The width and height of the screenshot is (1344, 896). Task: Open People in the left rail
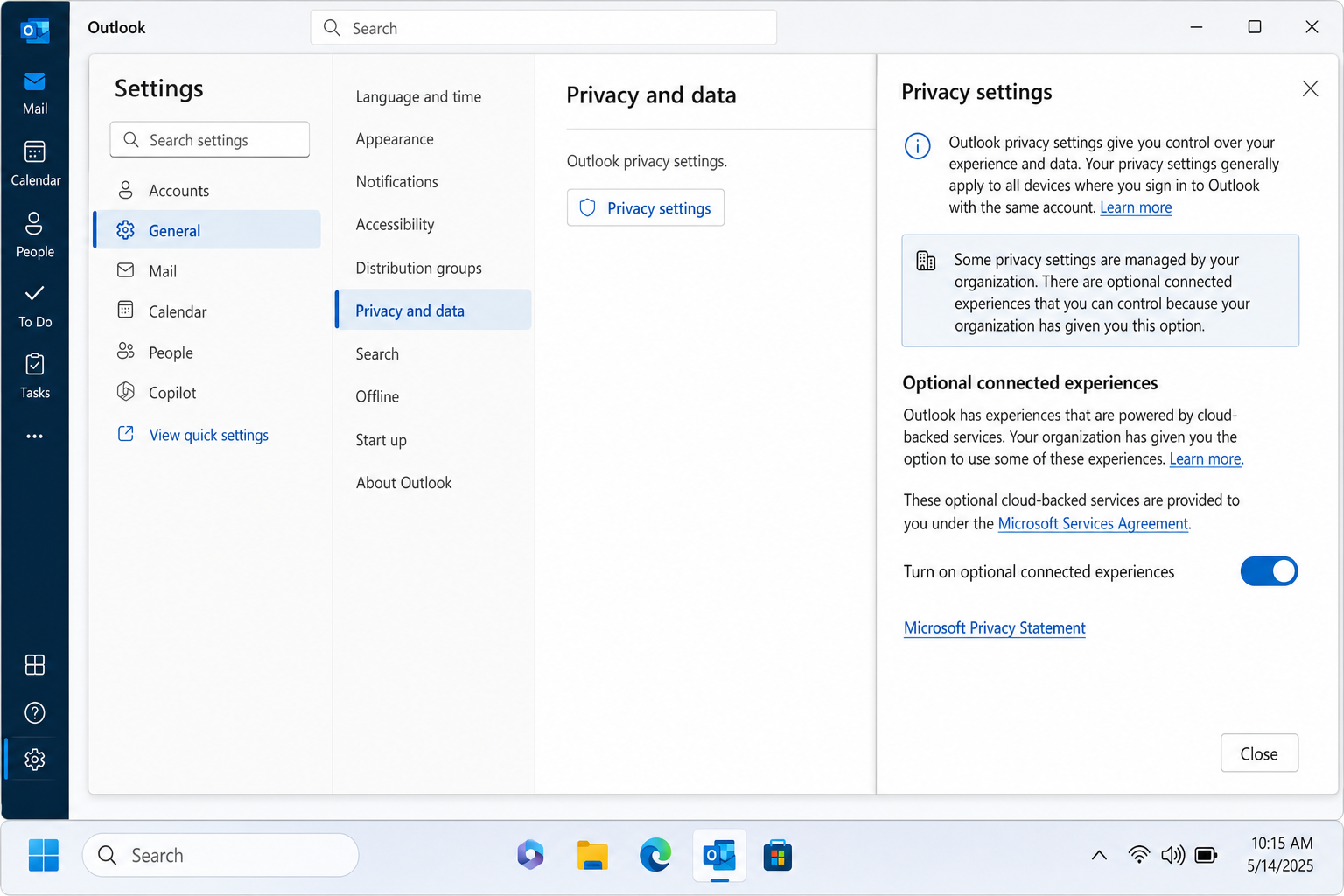[35, 234]
